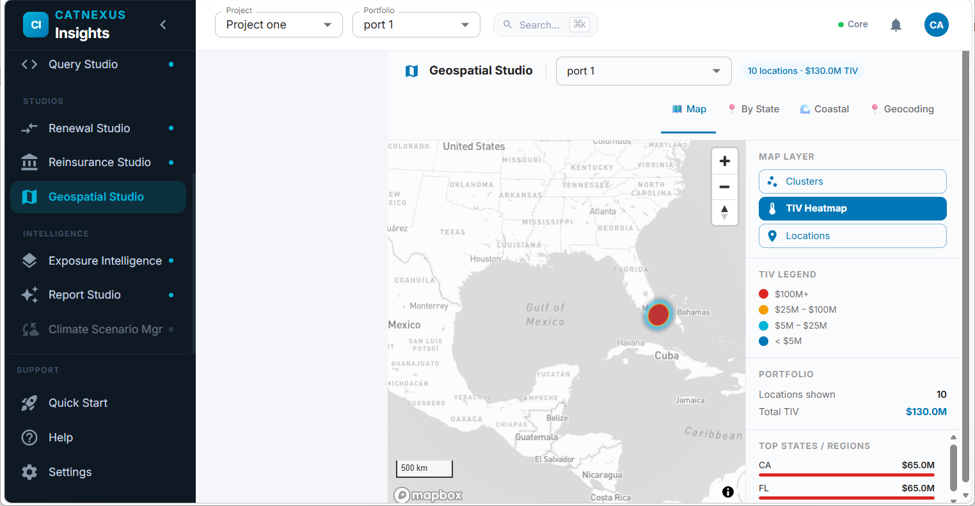Collapse the sidebar with the chevron arrow

[x=163, y=25]
